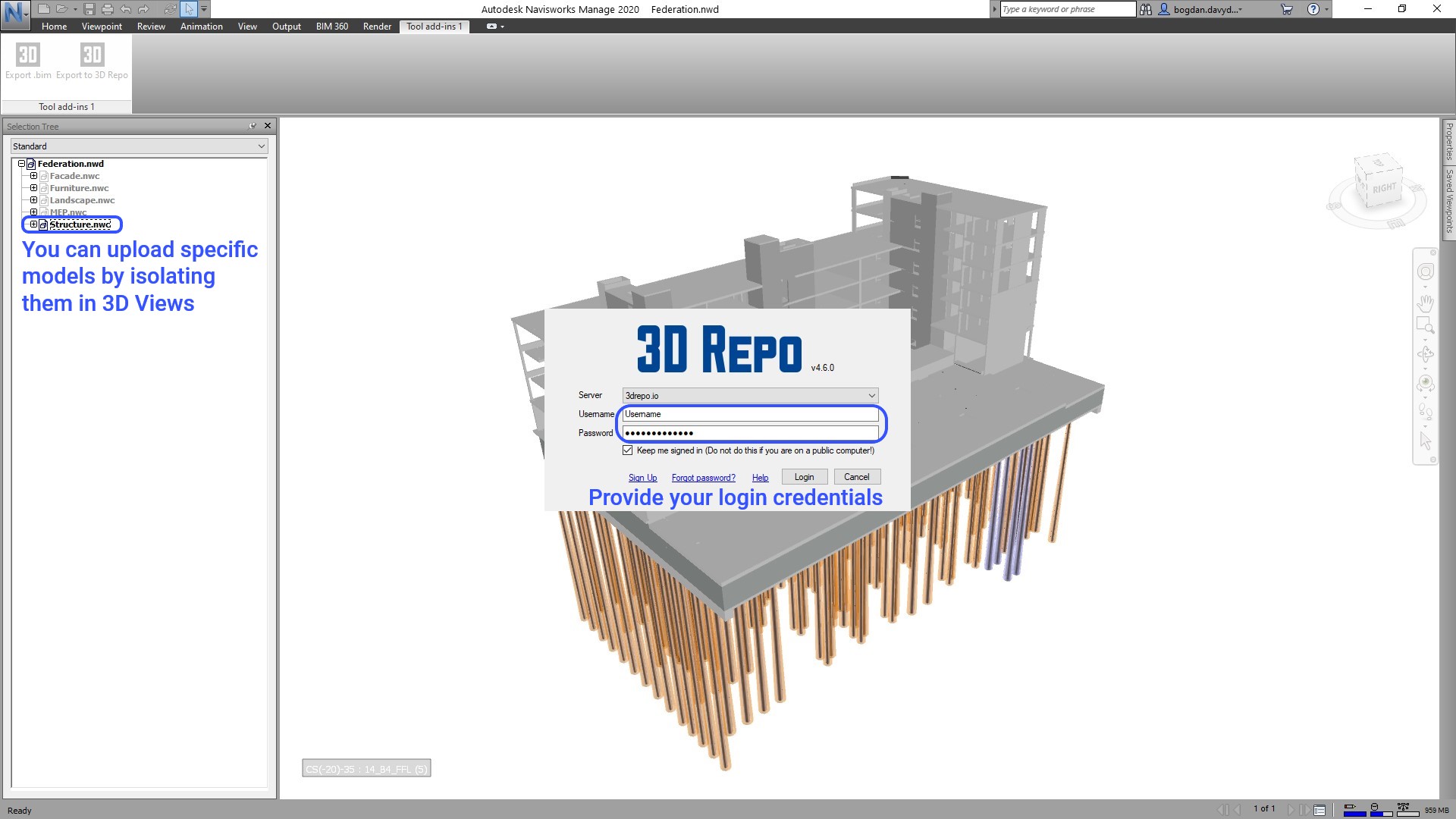Click the Export .bim ribbon icon
The width and height of the screenshot is (1456, 819).
[x=28, y=55]
